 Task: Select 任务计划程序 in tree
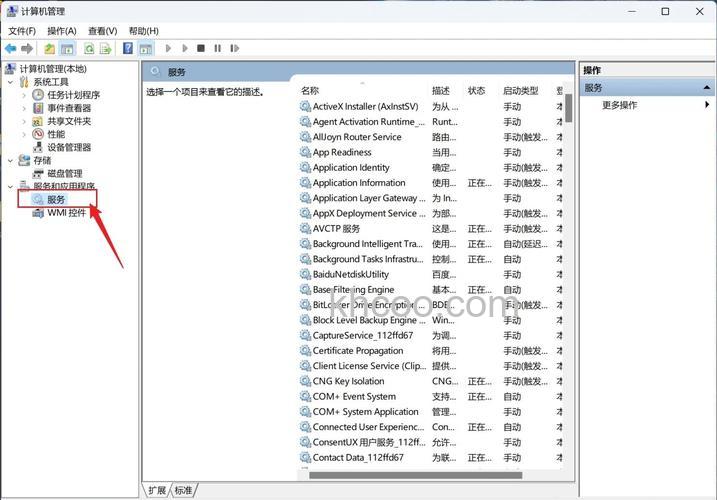point(73,95)
